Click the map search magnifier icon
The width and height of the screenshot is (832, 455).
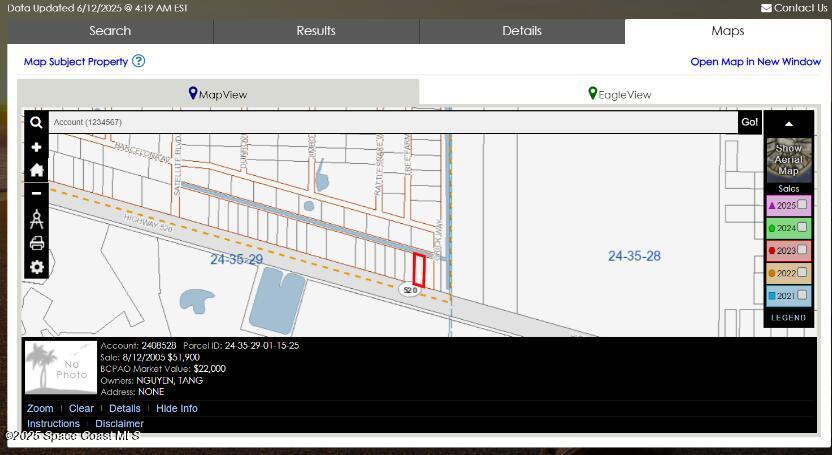point(36,122)
